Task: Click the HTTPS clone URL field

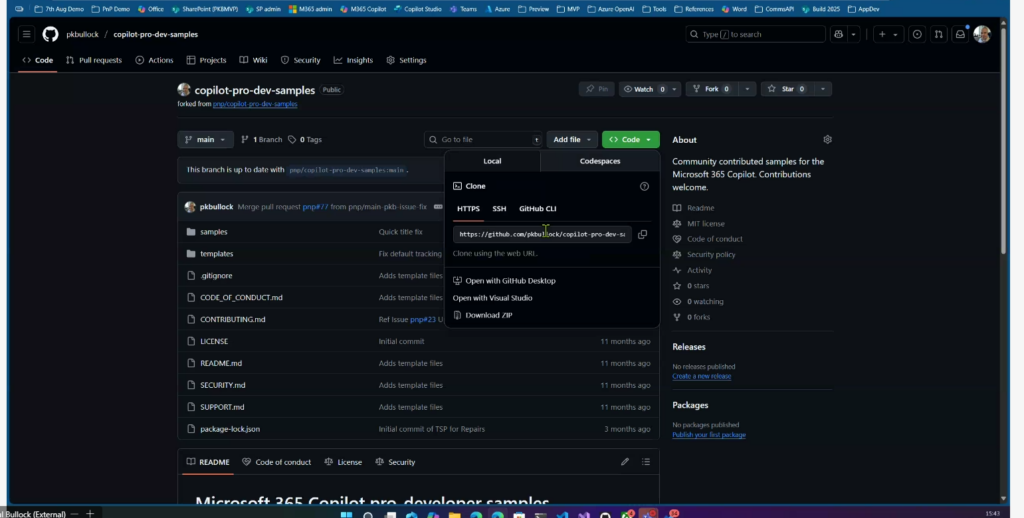Action: 542,235
